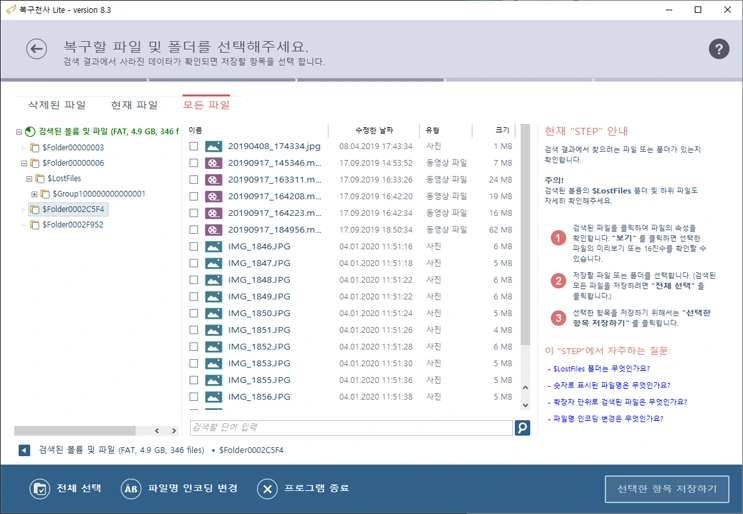This screenshot has height=514, width=743.
Task: Check the box for 20190917_145346 video
Action: click(193, 163)
